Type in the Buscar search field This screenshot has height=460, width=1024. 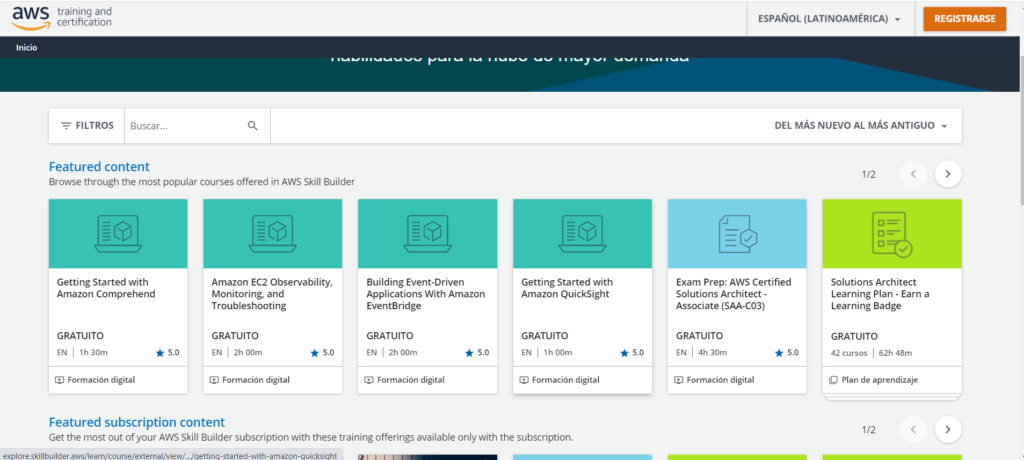[185, 126]
